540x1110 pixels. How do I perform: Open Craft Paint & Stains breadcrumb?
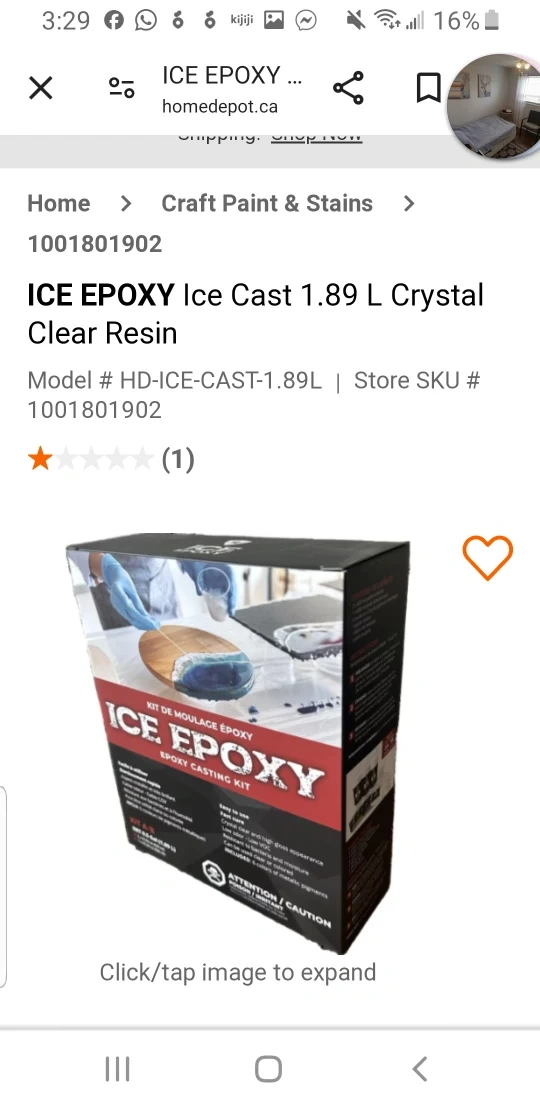pos(267,203)
